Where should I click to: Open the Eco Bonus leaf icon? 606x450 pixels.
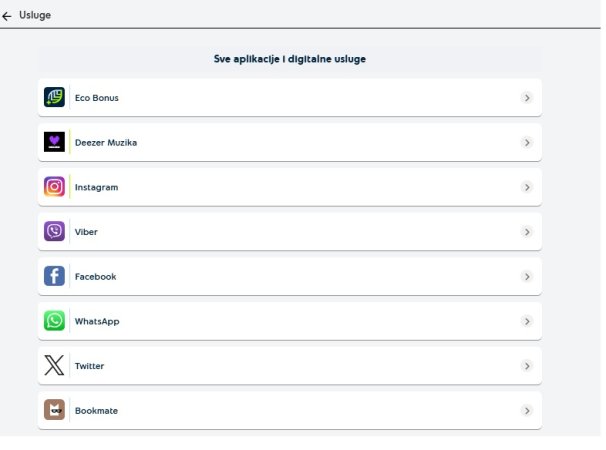(x=54, y=97)
